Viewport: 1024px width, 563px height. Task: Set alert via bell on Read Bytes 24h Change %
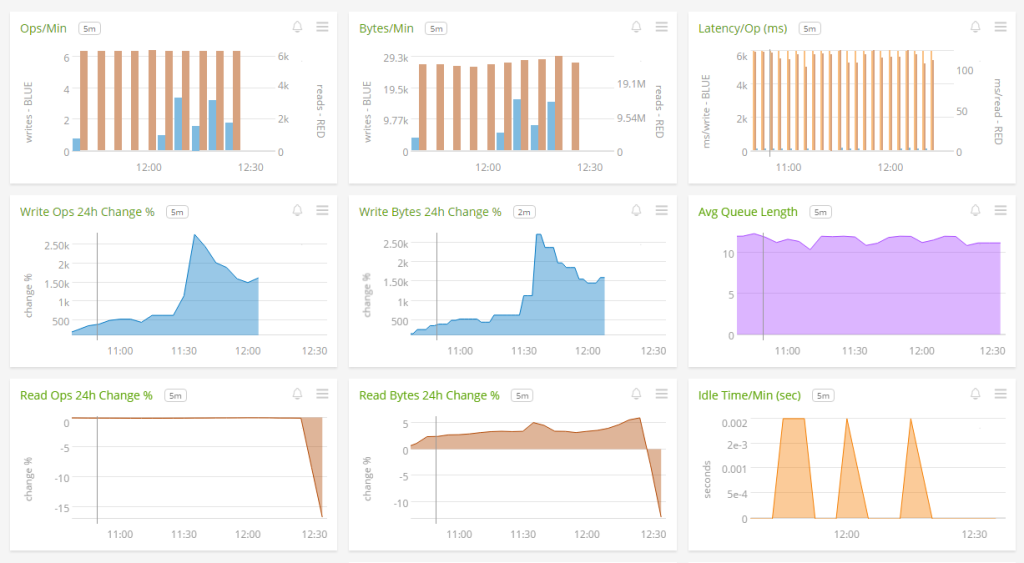point(636,395)
